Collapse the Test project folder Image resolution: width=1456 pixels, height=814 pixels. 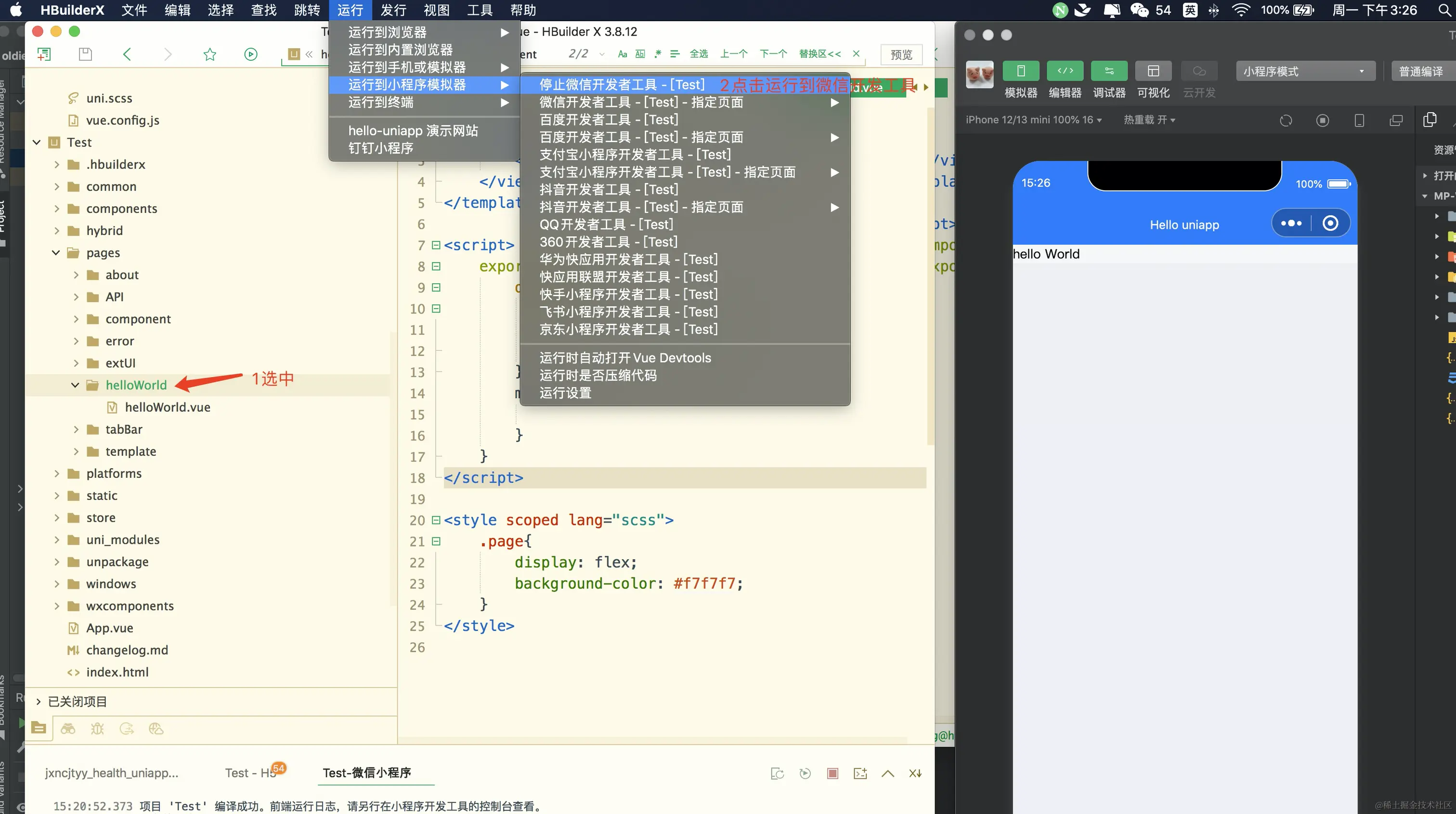pos(37,143)
